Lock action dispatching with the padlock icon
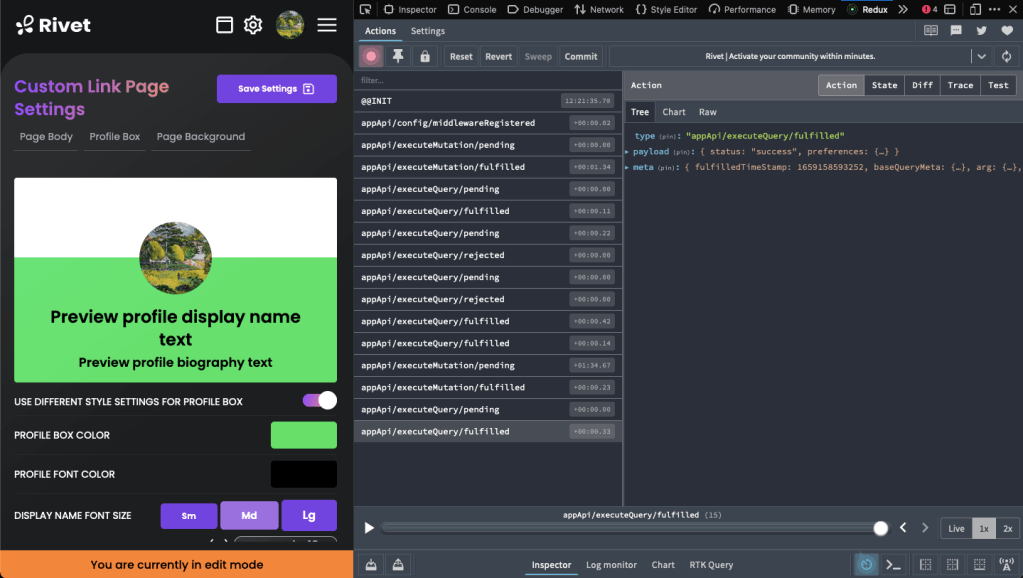1023x578 pixels. click(x=423, y=56)
